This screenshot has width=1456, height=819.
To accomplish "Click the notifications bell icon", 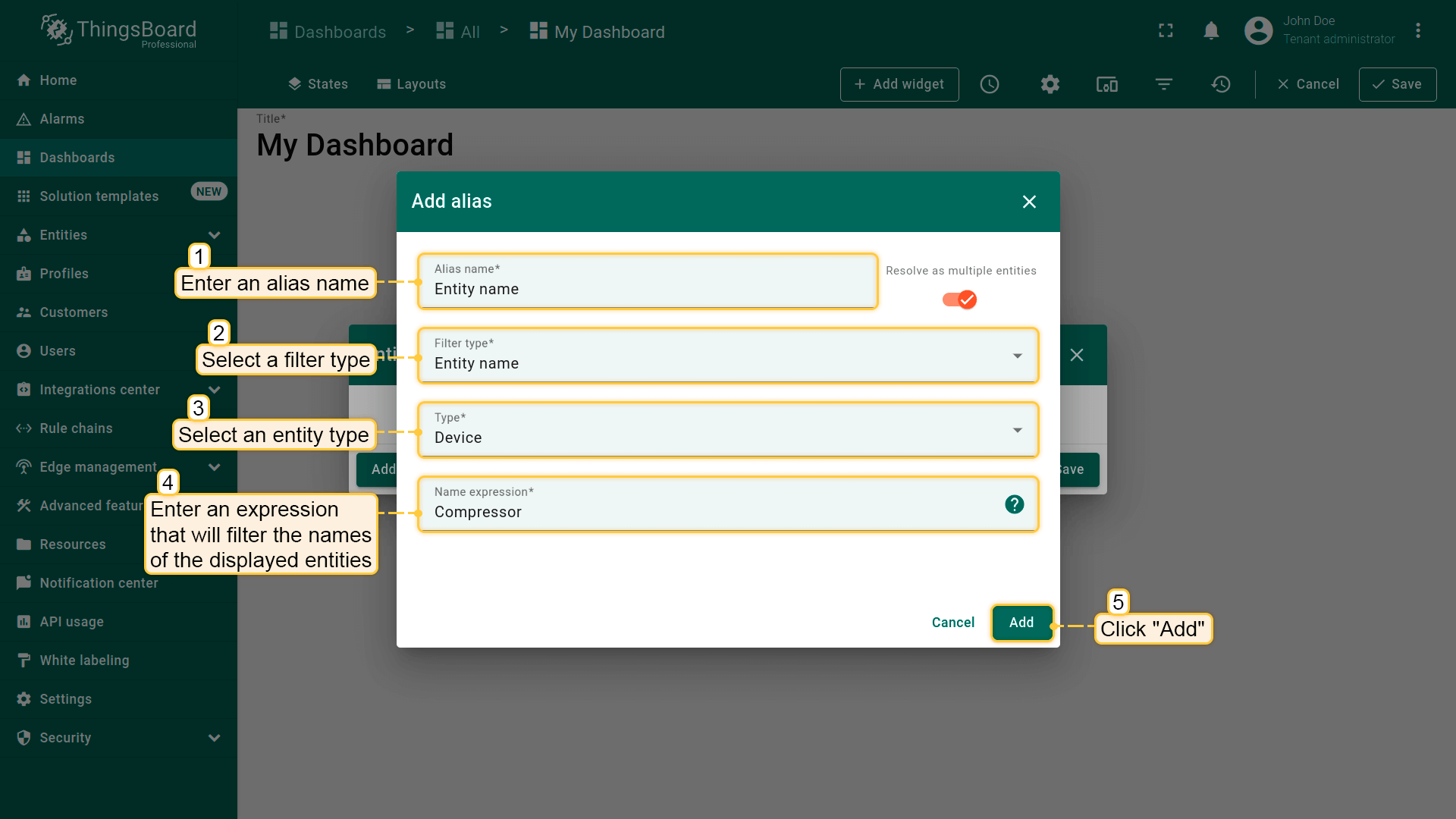I will (1211, 30).
